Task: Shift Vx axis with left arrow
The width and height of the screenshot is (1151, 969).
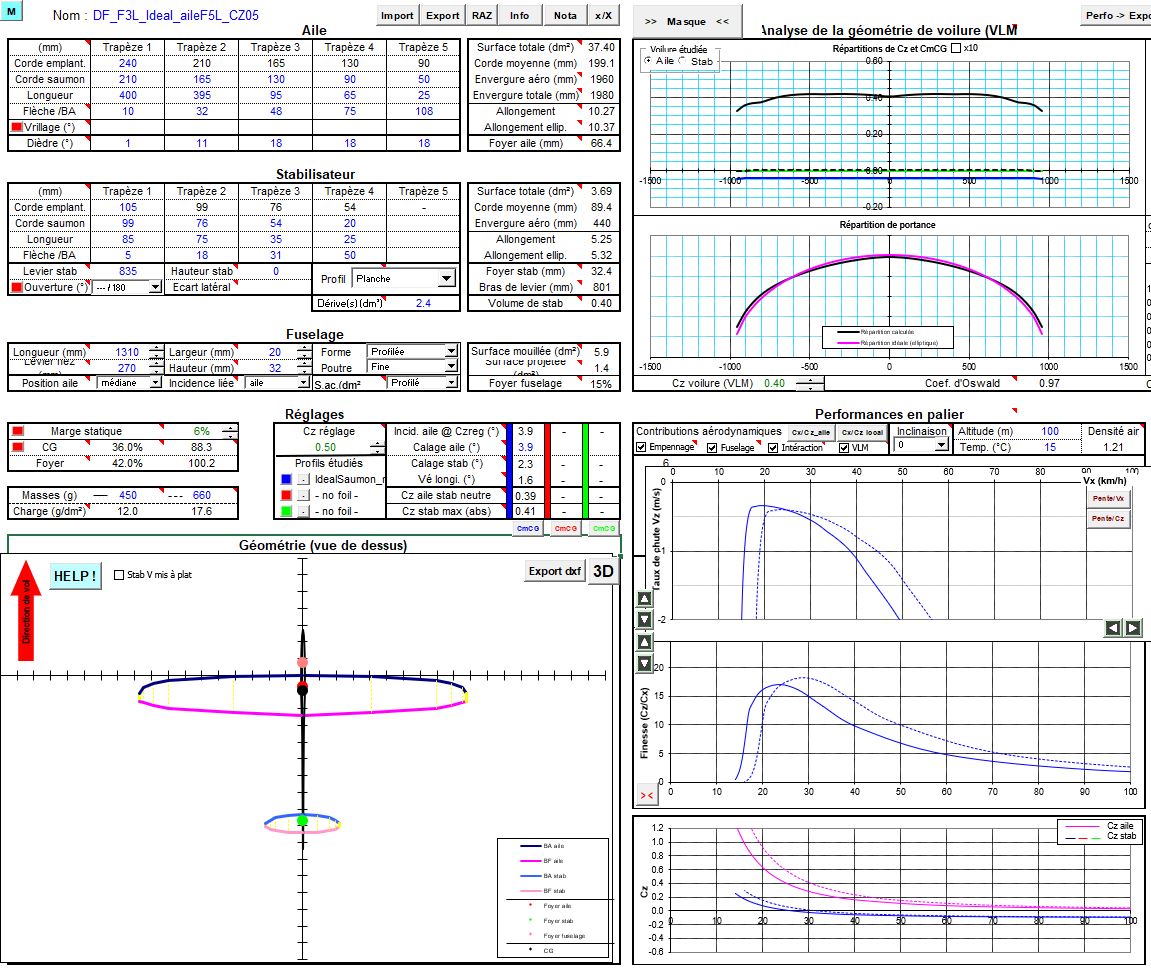Action: click(1114, 628)
